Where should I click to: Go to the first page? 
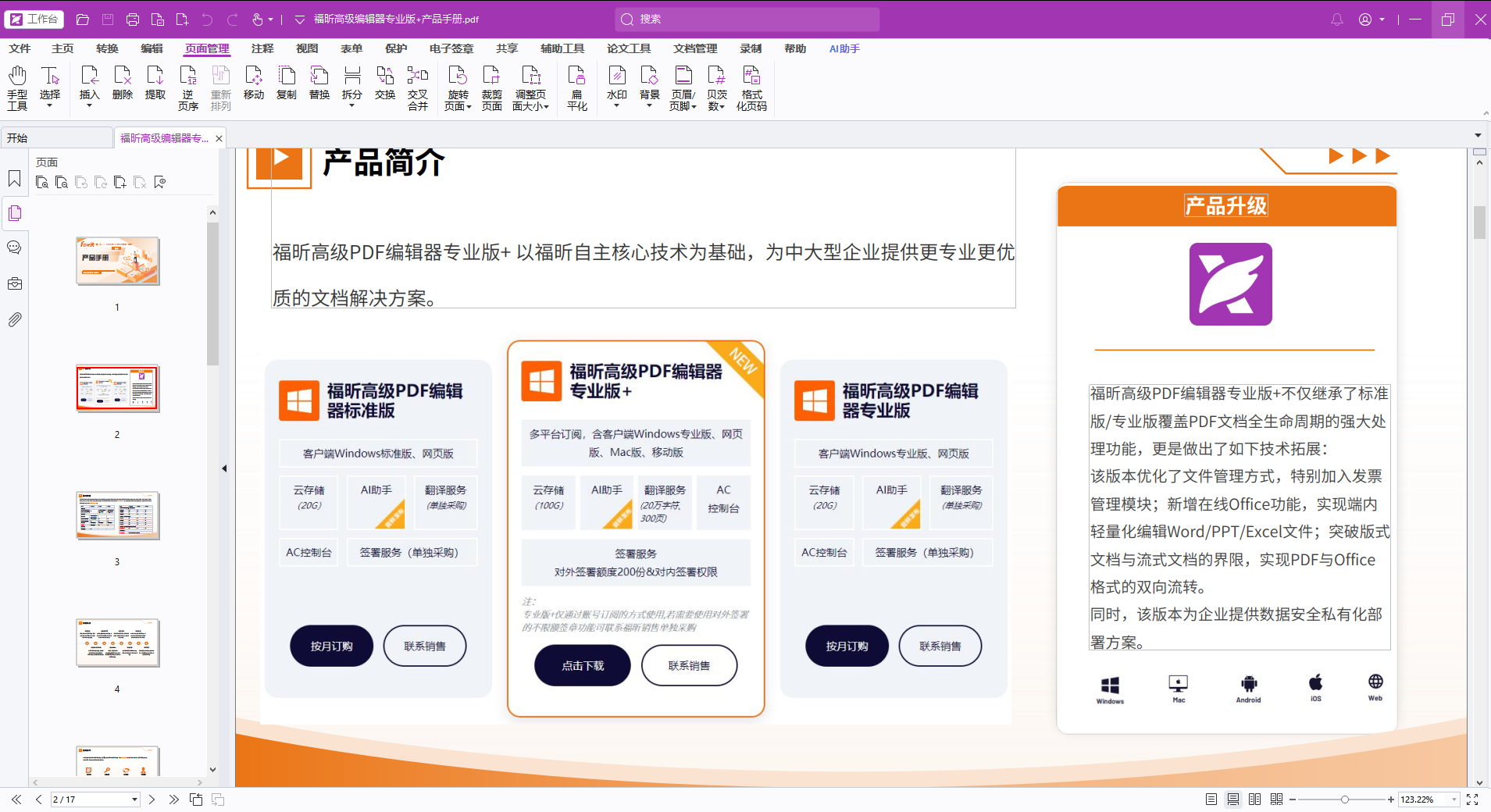(16, 800)
